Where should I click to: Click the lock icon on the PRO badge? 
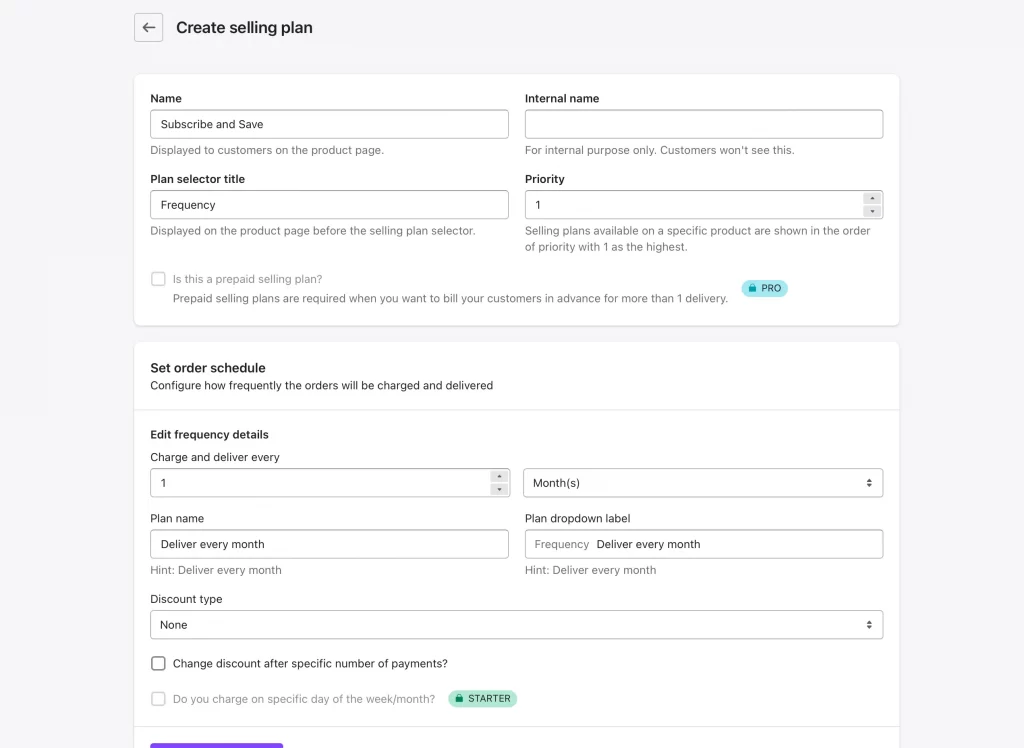click(754, 288)
